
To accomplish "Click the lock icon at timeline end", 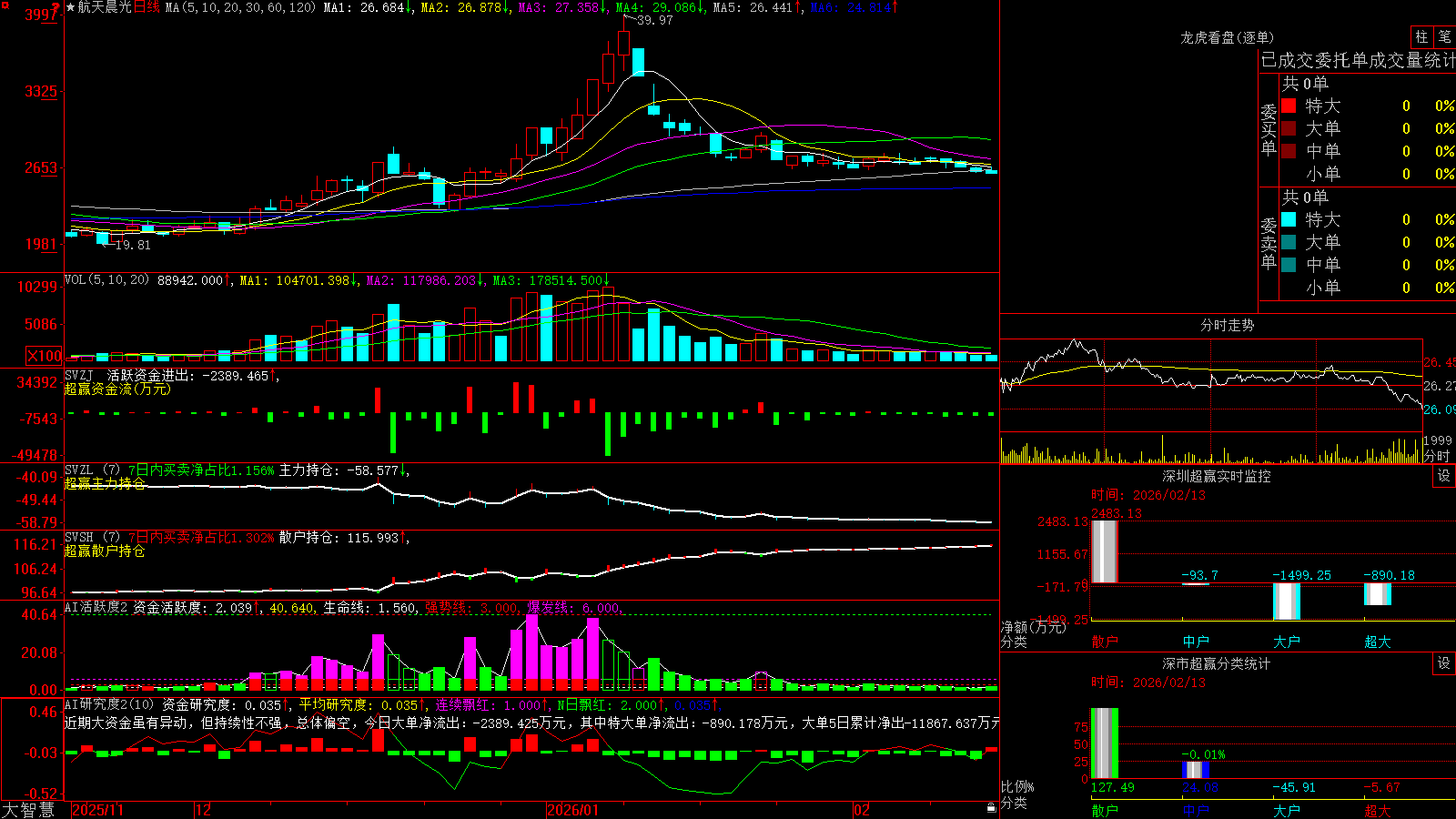I will click(992, 808).
